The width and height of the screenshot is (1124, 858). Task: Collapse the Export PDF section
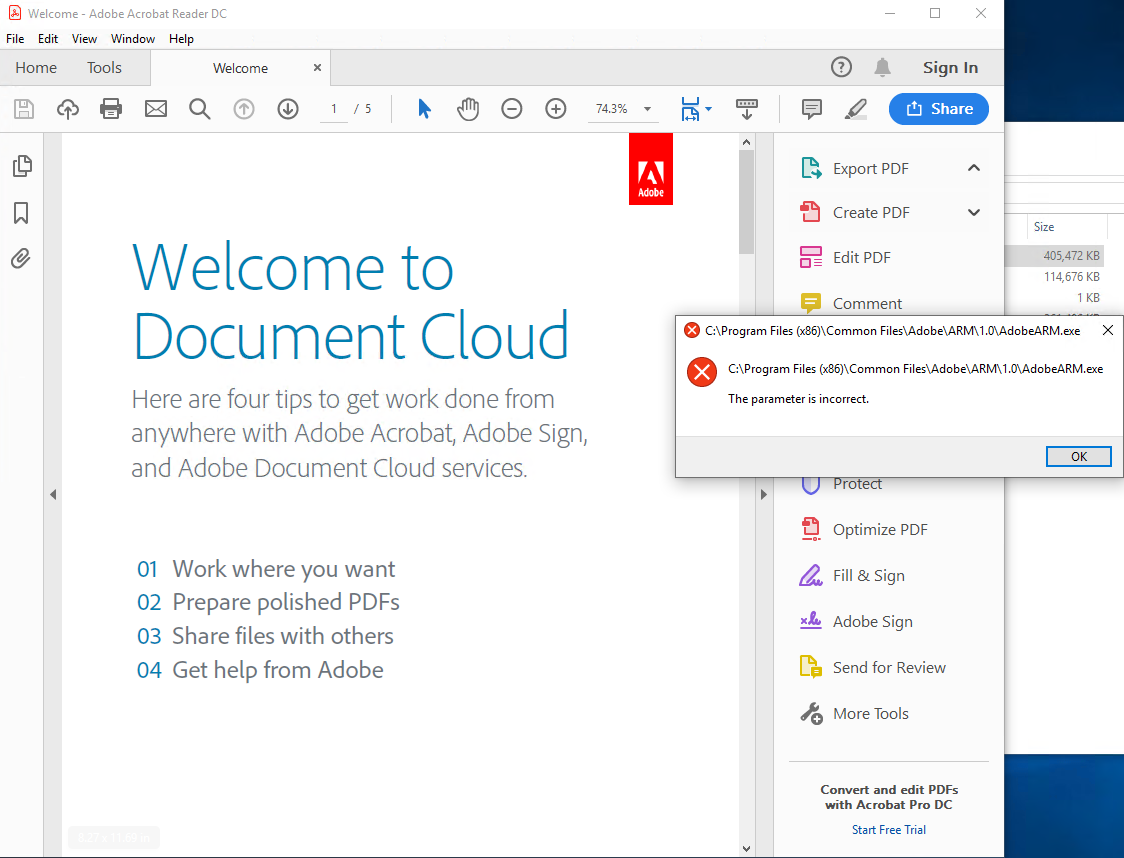[973, 168]
